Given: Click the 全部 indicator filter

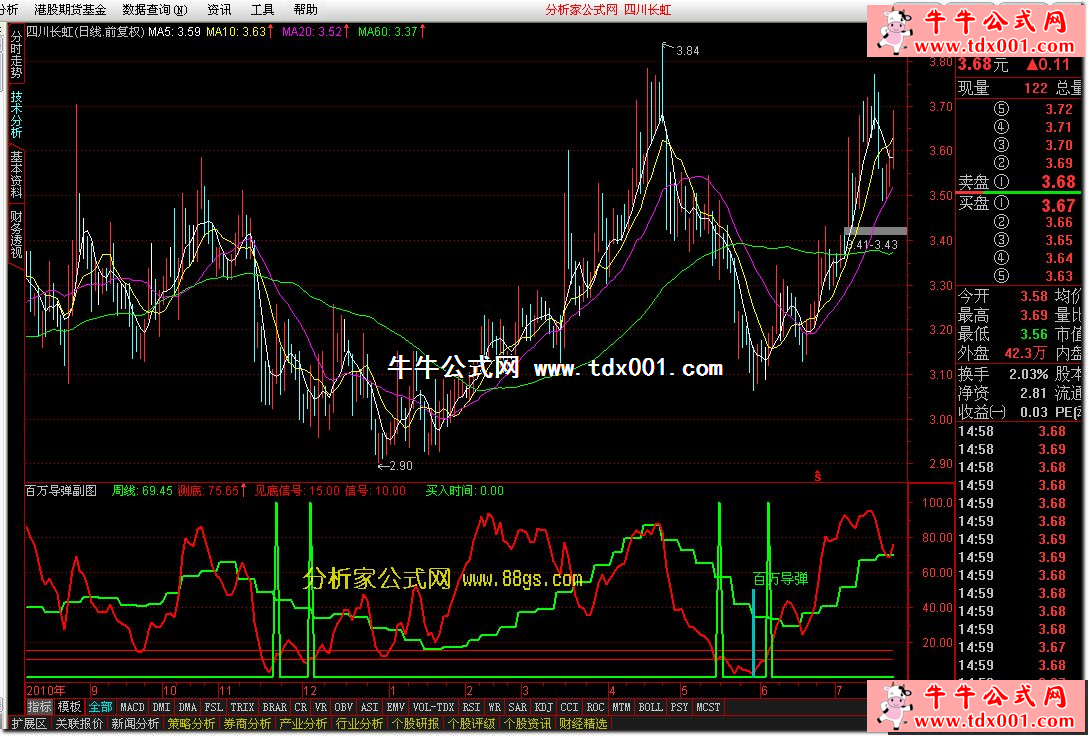Looking at the screenshot, I should 100,707.
